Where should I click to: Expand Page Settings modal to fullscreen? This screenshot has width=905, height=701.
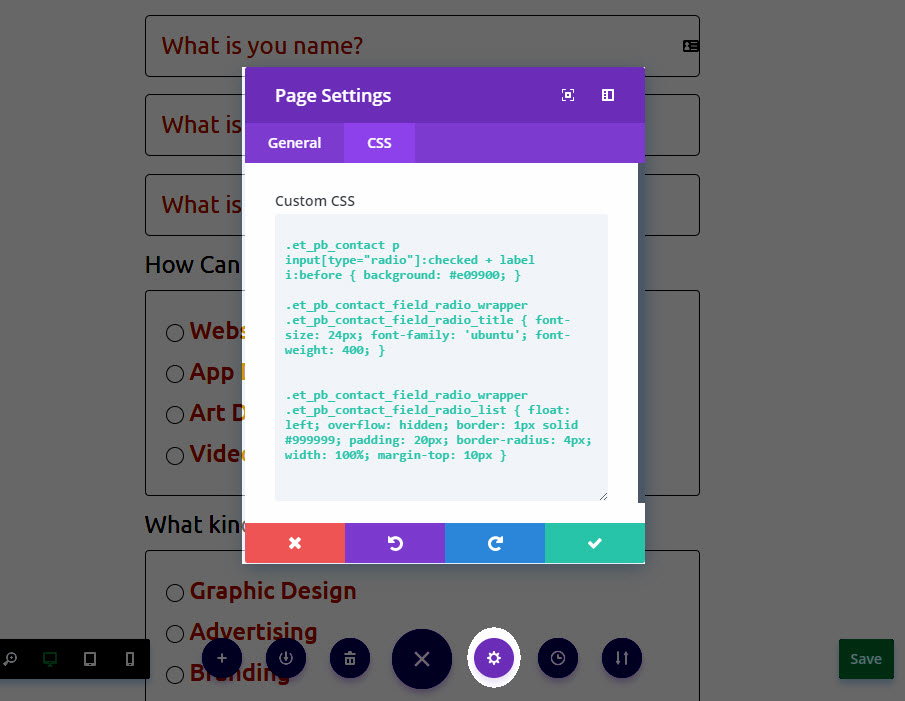568,95
